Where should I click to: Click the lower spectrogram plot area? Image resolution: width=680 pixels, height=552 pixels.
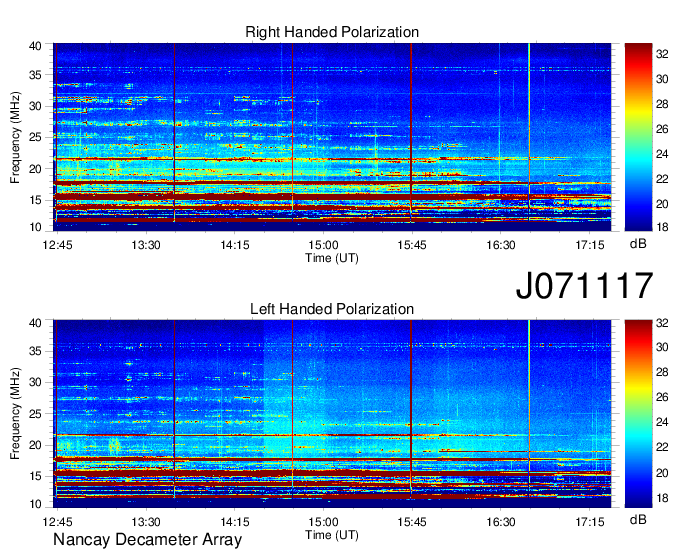pyautogui.click(x=332, y=414)
